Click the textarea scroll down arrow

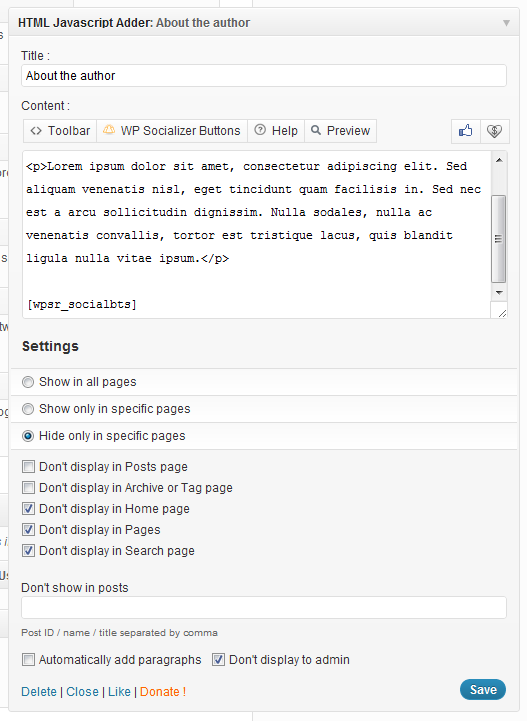click(x=499, y=292)
